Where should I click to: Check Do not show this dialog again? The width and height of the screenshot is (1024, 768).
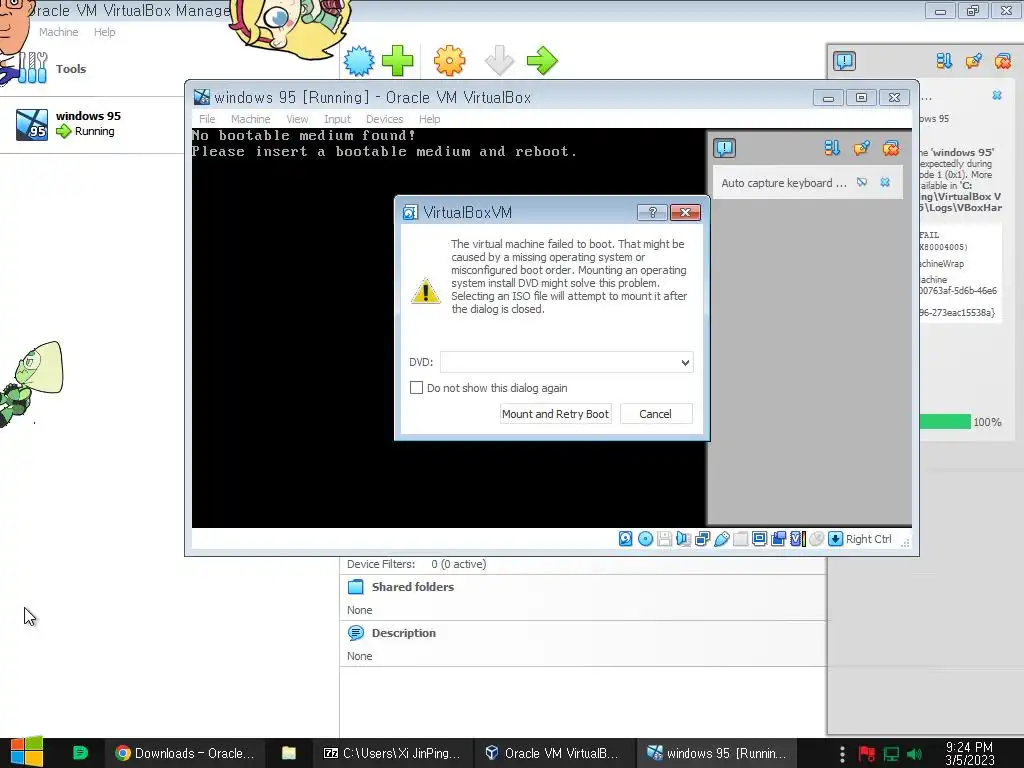tap(416, 387)
